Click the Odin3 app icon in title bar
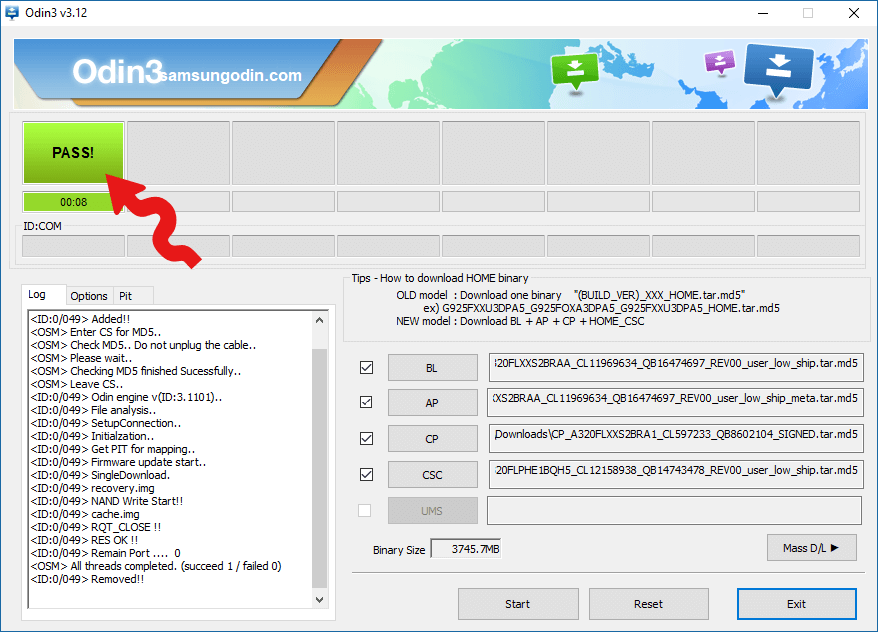The width and height of the screenshot is (878, 632). [12, 12]
